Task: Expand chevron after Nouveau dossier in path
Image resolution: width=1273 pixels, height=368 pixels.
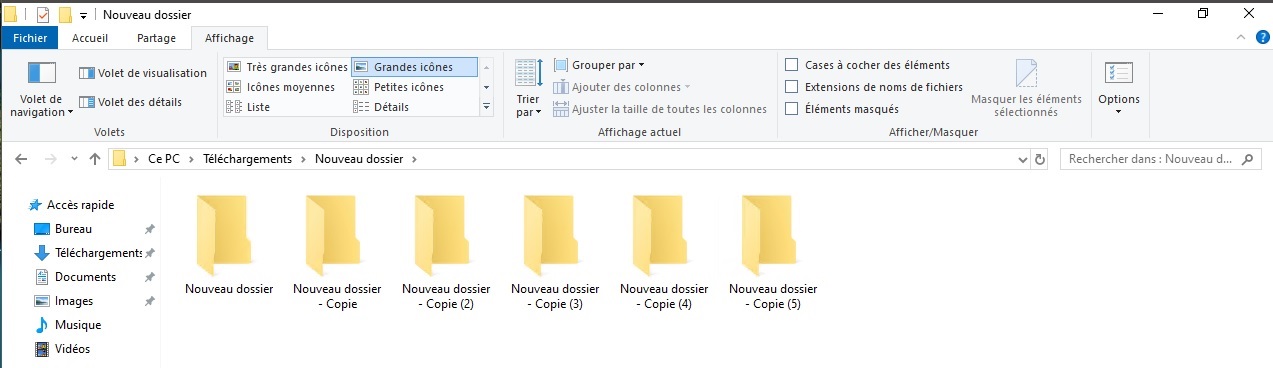Action: click(x=413, y=159)
